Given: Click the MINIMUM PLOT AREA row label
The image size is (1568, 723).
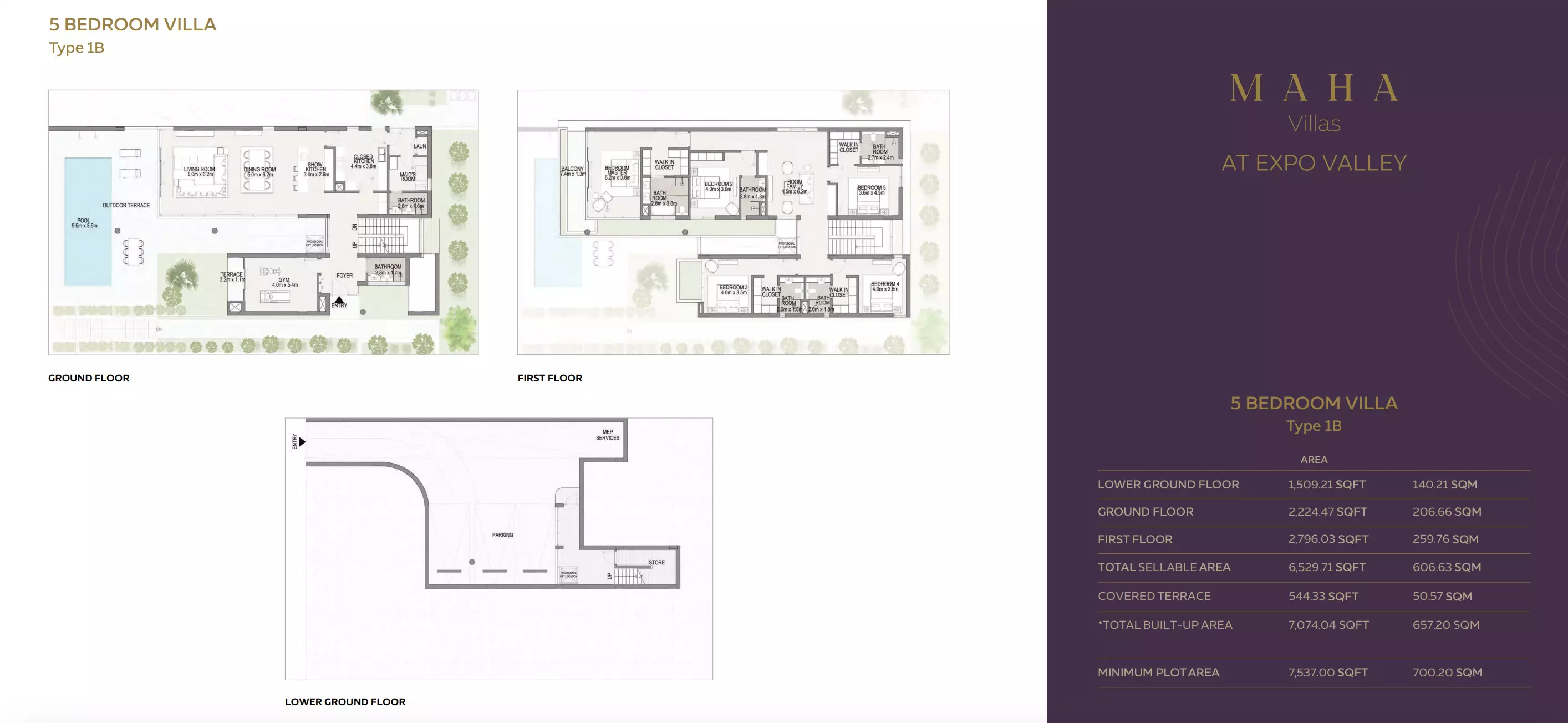Looking at the screenshot, I should coord(1158,673).
